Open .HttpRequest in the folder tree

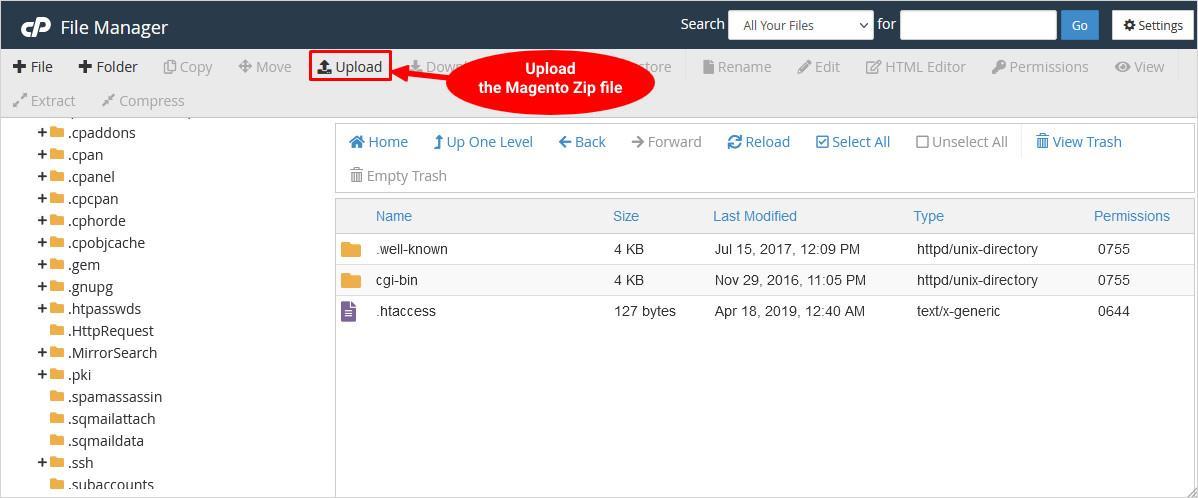coord(111,331)
